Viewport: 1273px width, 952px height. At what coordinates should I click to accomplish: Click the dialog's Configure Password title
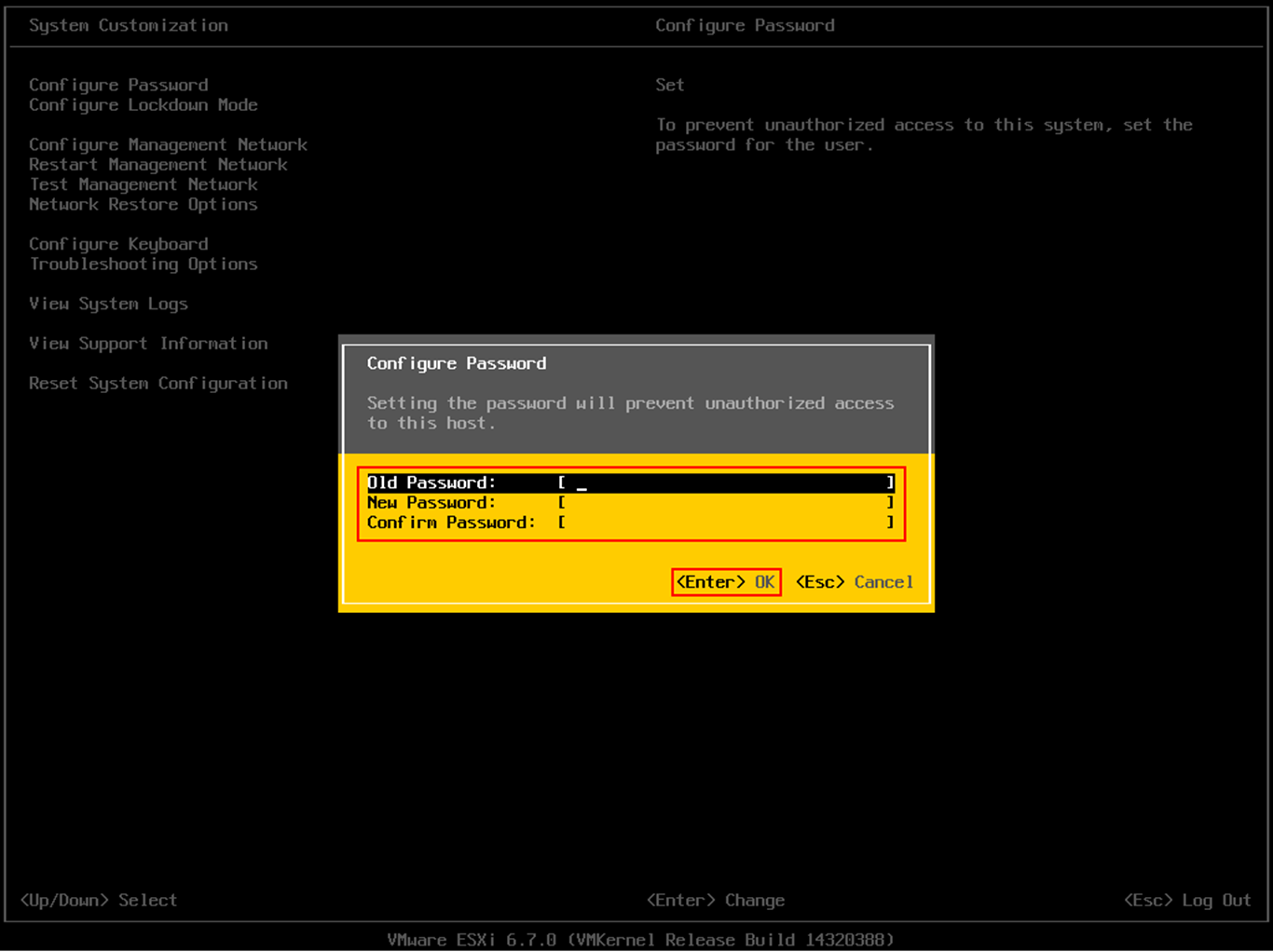[x=457, y=363]
